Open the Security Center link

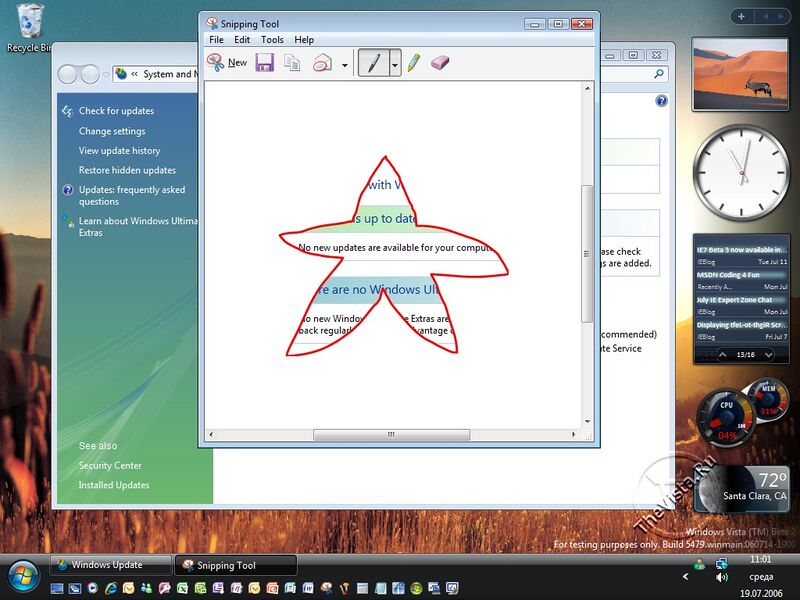coord(110,465)
